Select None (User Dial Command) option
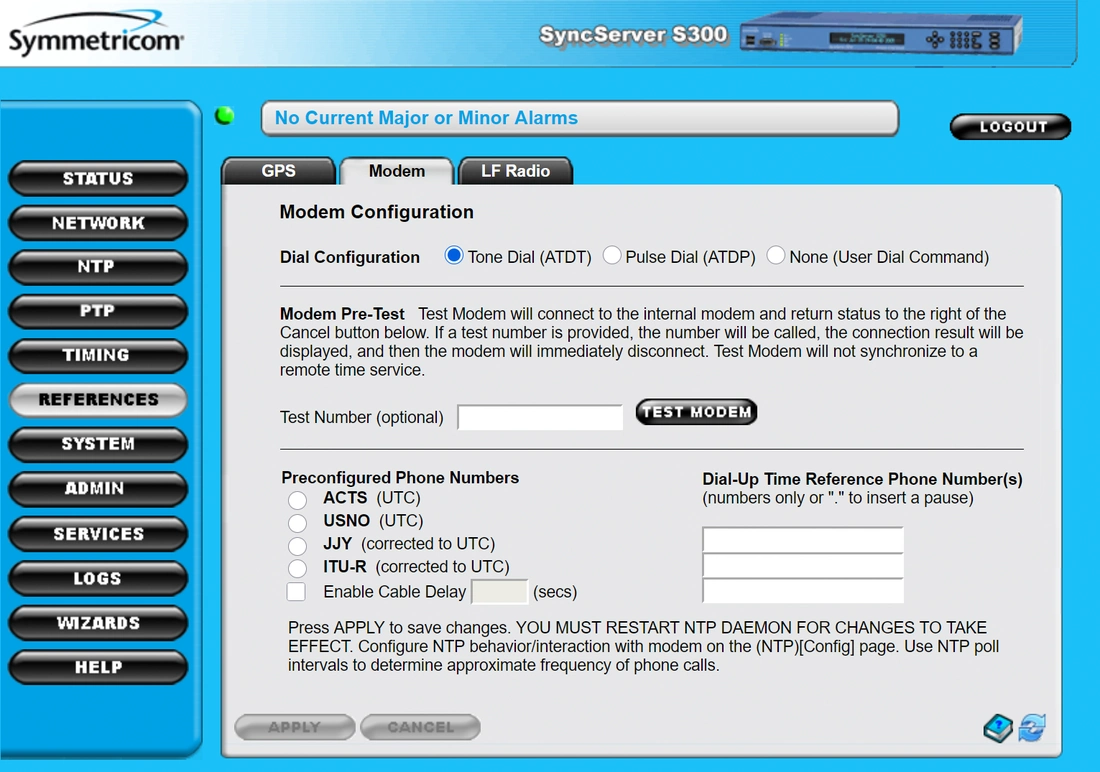Screen dimensions: 1100x772 [x=775, y=255]
